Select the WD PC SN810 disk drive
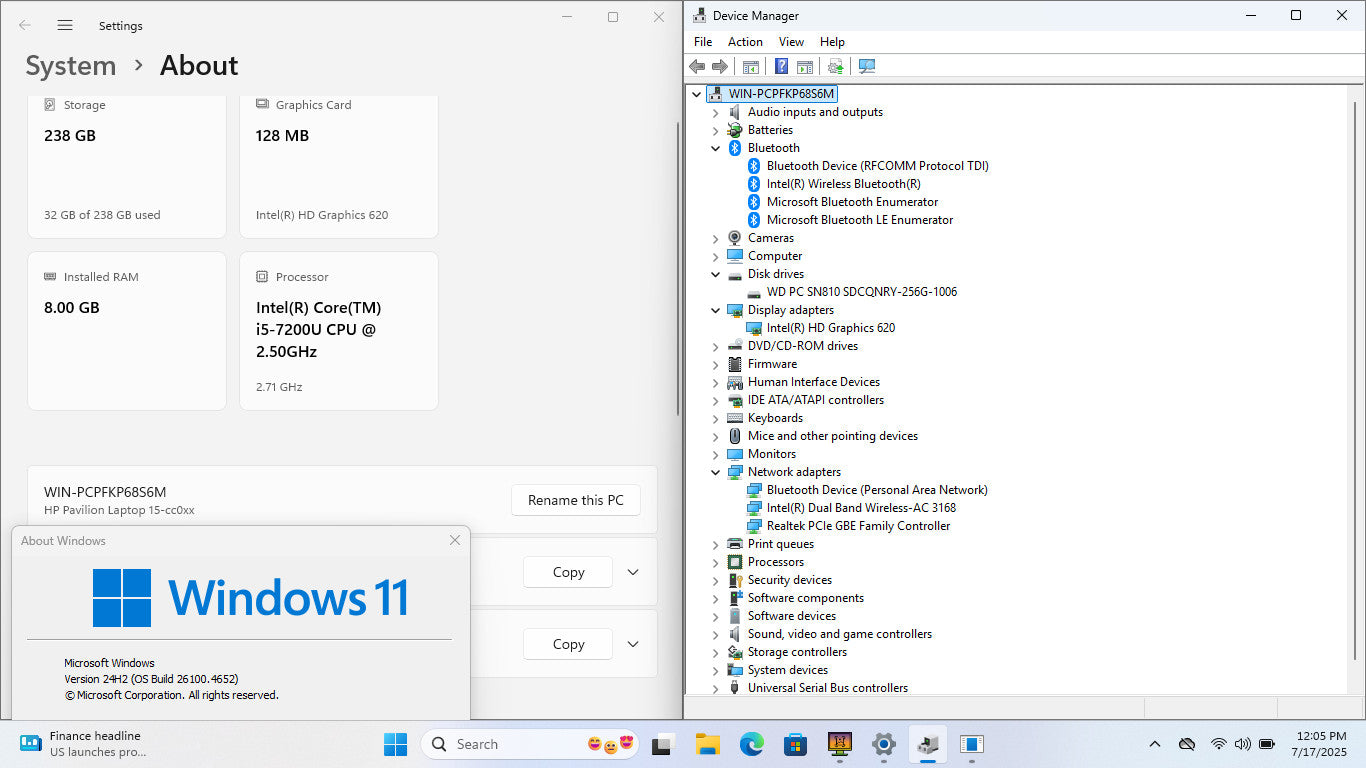The width and height of the screenshot is (1366, 768). [862, 292]
